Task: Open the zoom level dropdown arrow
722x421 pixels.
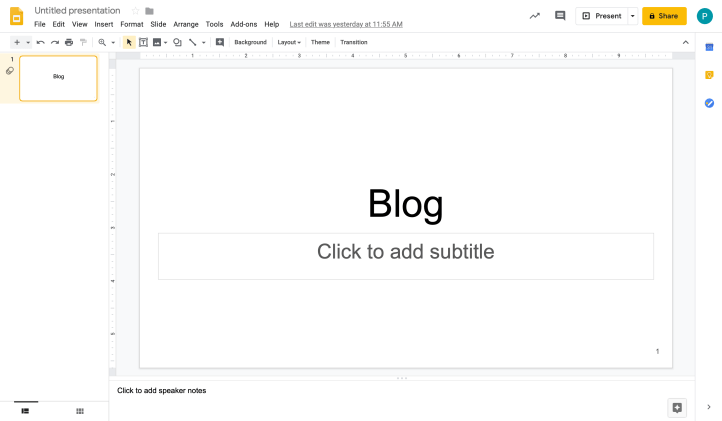Action: (x=113, y=42)
